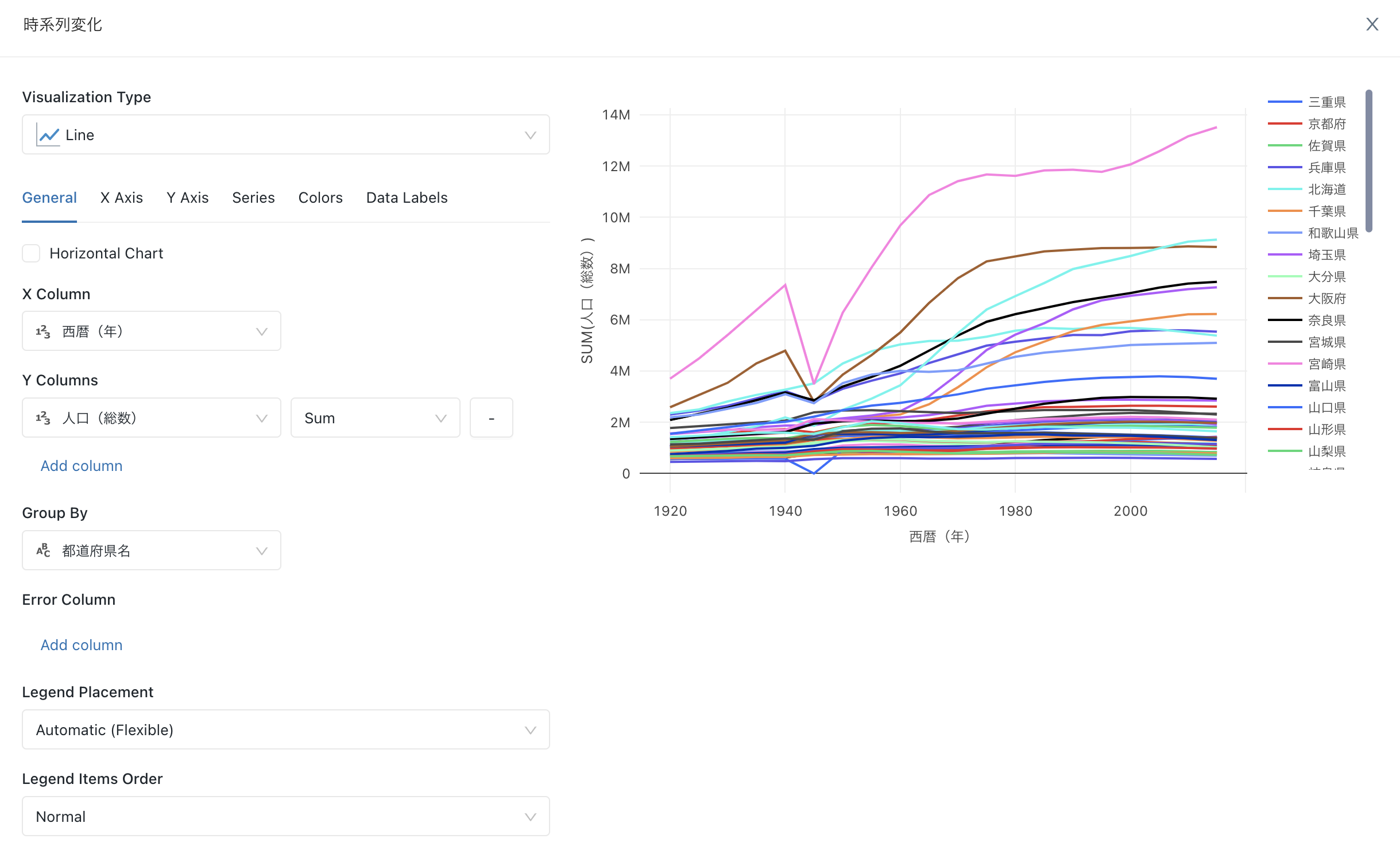Viewport: 1400px width, 850px height.
Task: Click the numeric type icon in X Column
Action: click(43, 331)
